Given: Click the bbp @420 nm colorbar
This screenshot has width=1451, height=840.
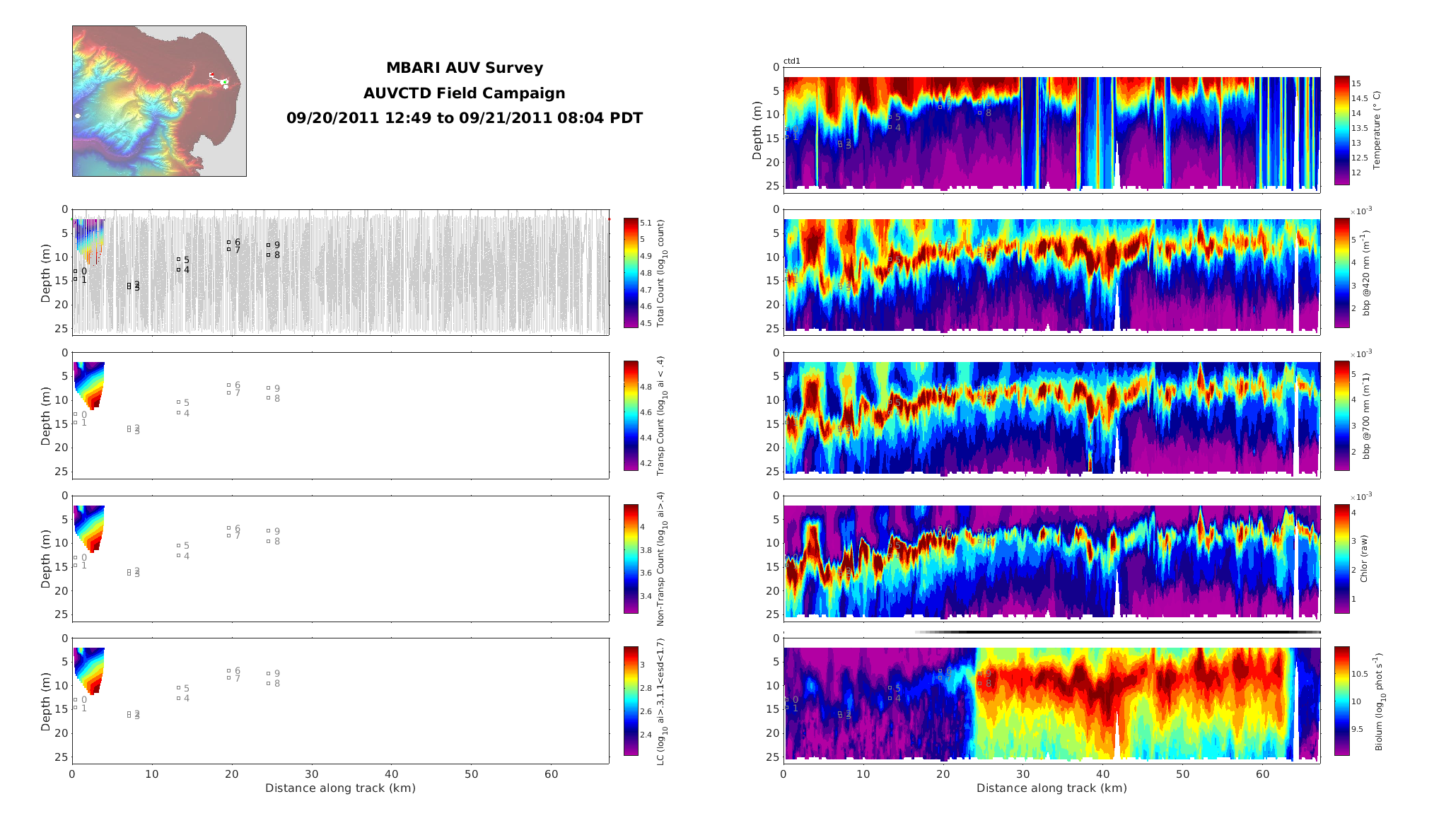Looking at the screenshot, I should 1341,272.
